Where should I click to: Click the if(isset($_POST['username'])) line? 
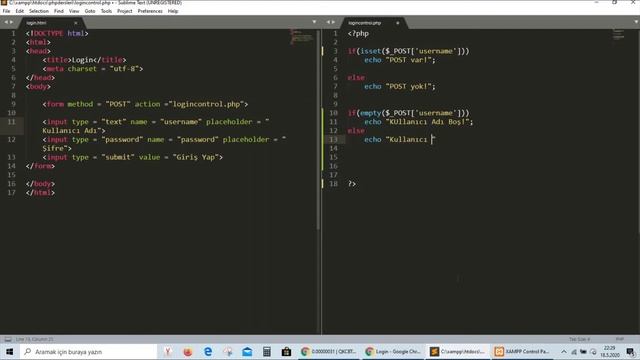point(409,51)
